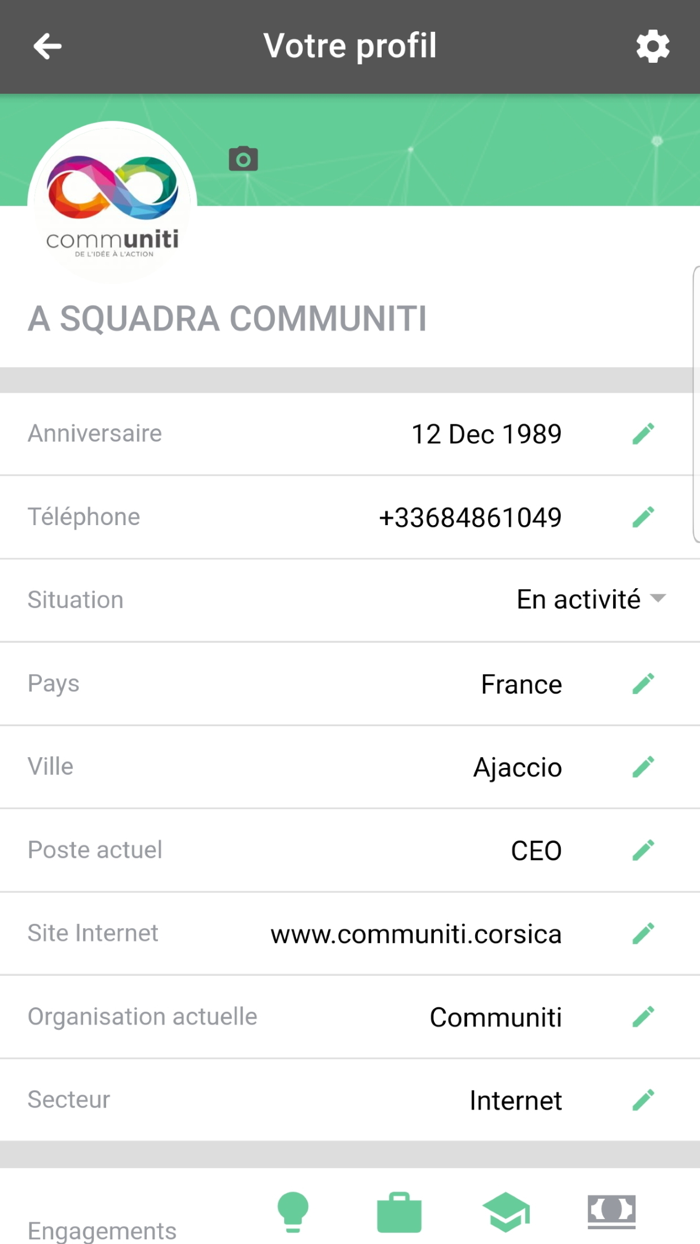Viewport: 700px width, 1244px height.
Task: Open the settings gear
Action: (653, 46)
